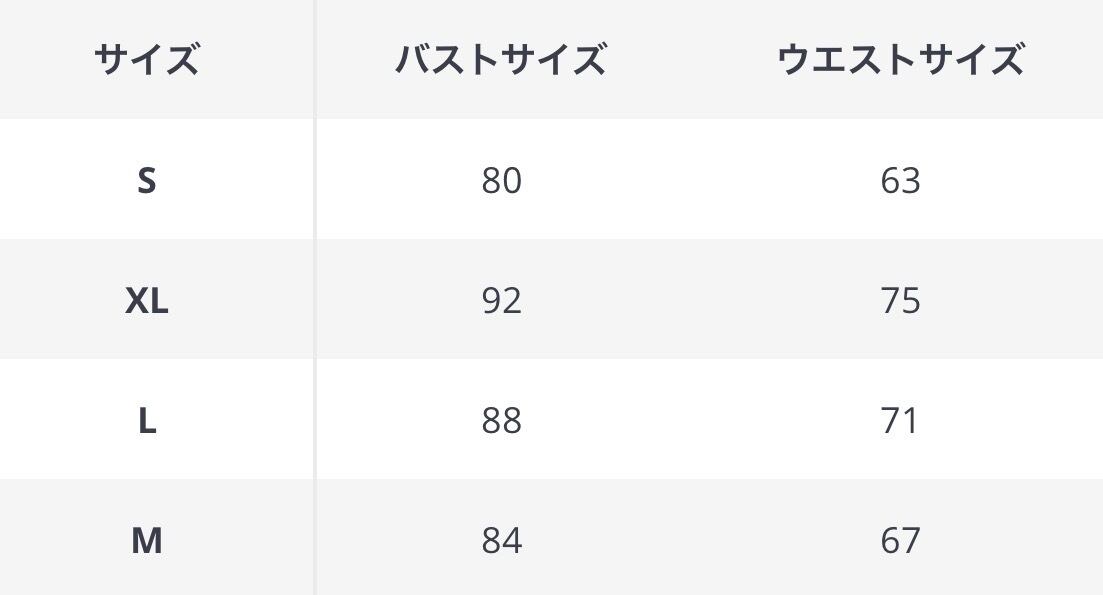Click the waist value 71
1103x595 pixels.
pyautogui.click(x=900, y=421)
